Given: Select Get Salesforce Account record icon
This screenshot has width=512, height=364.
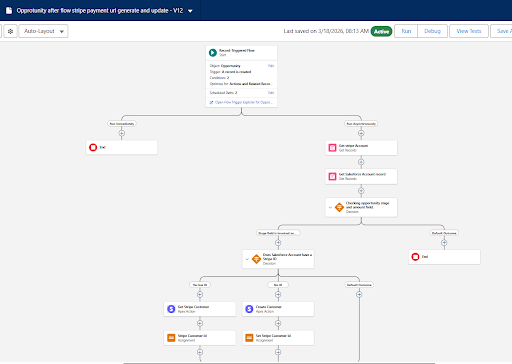Looking at the screenshot, I should pos(332,176).
